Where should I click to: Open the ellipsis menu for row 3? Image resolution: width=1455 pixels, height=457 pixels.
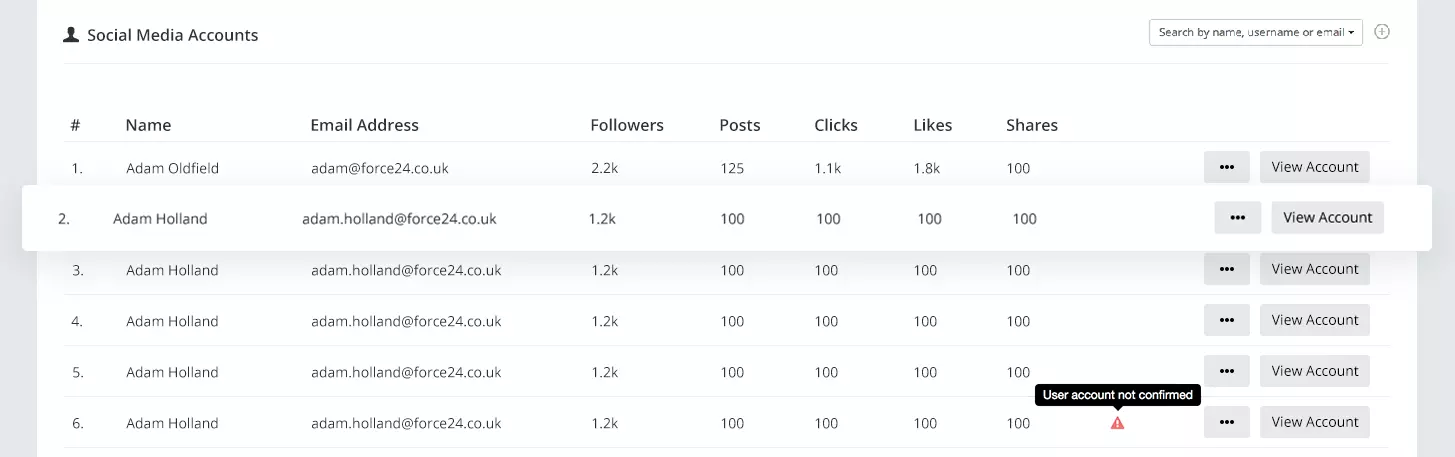click(x=1227, y=269)
